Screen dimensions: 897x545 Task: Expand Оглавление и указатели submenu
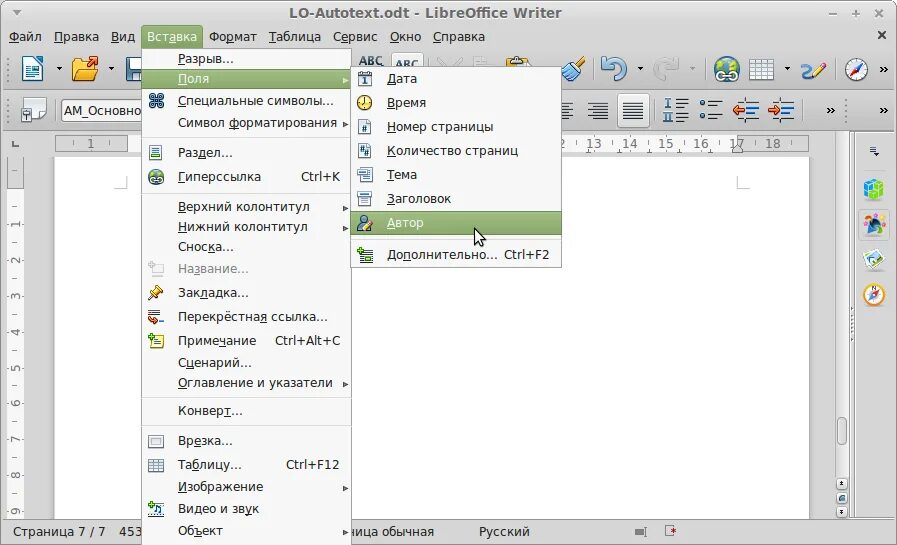[x=247, y=383]
